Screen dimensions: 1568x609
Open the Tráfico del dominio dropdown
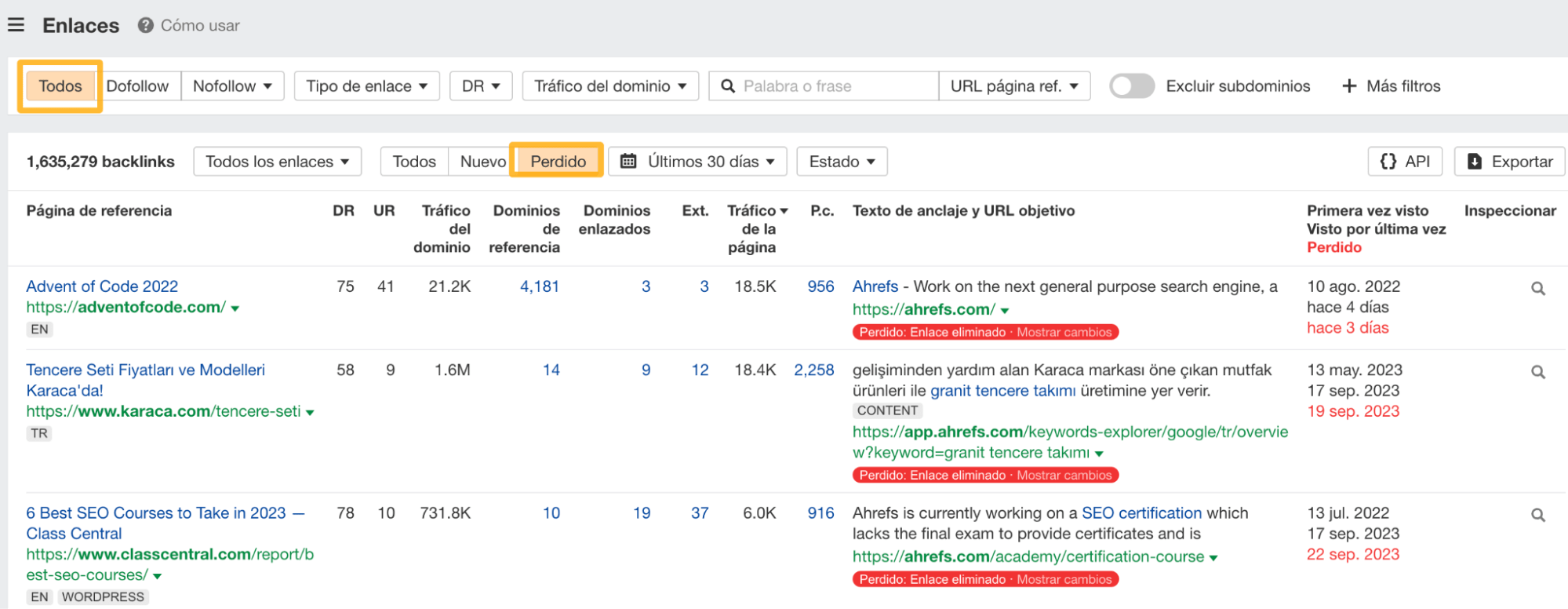pyautogui.click(x=610, y=86)
